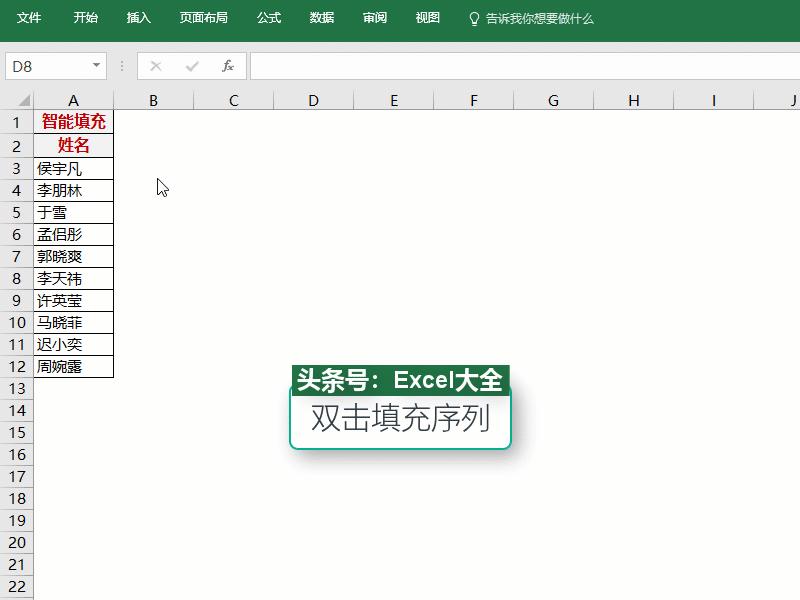Switch to the 开始 (Home) ribbon tab

tap(85, 17)
